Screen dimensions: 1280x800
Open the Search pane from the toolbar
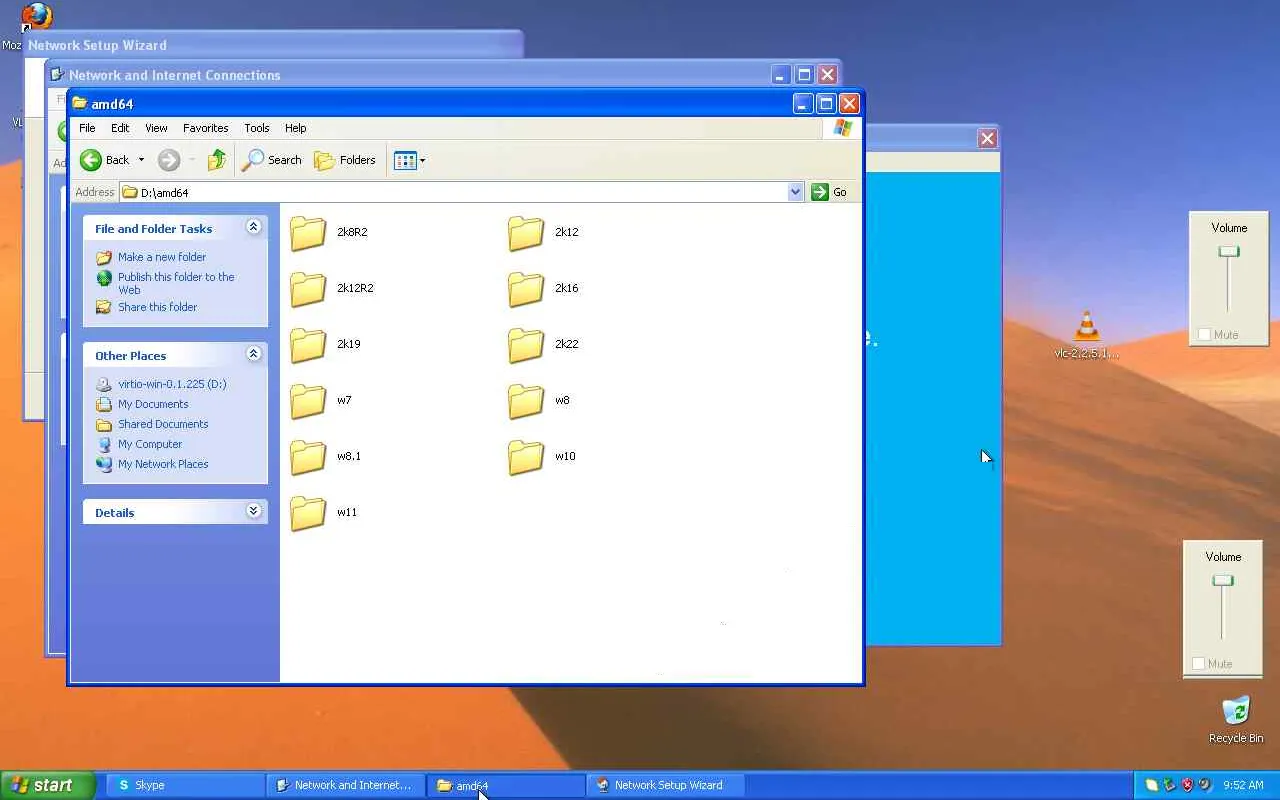(272, 160)
